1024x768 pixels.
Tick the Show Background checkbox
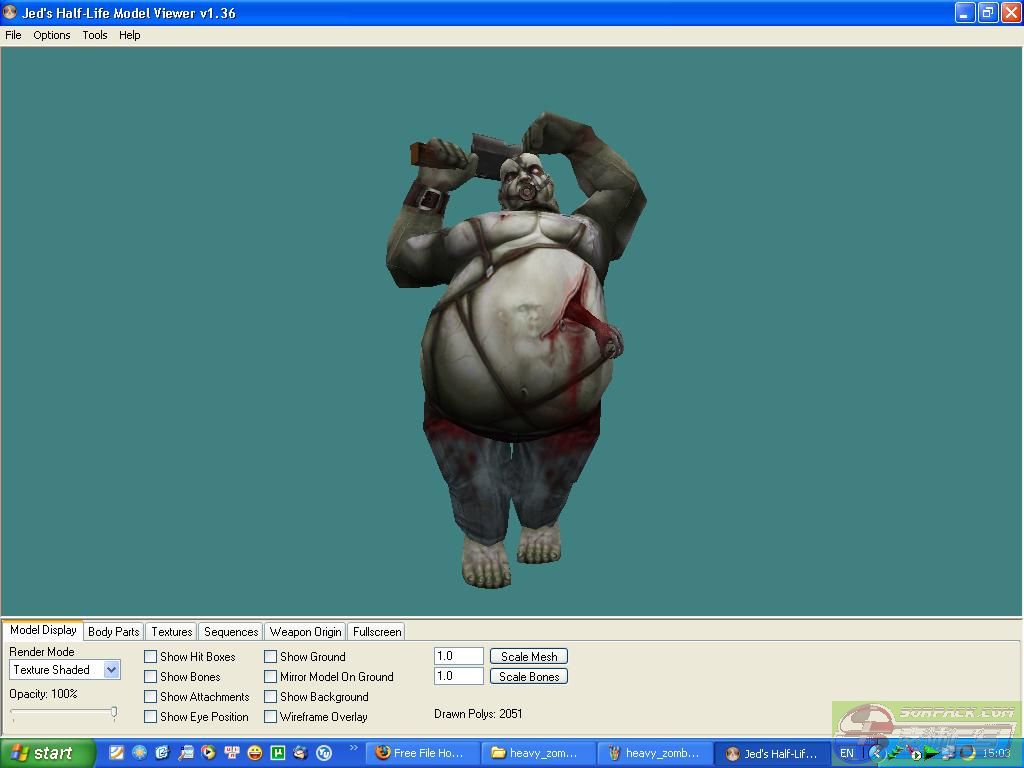coord(270,697)
